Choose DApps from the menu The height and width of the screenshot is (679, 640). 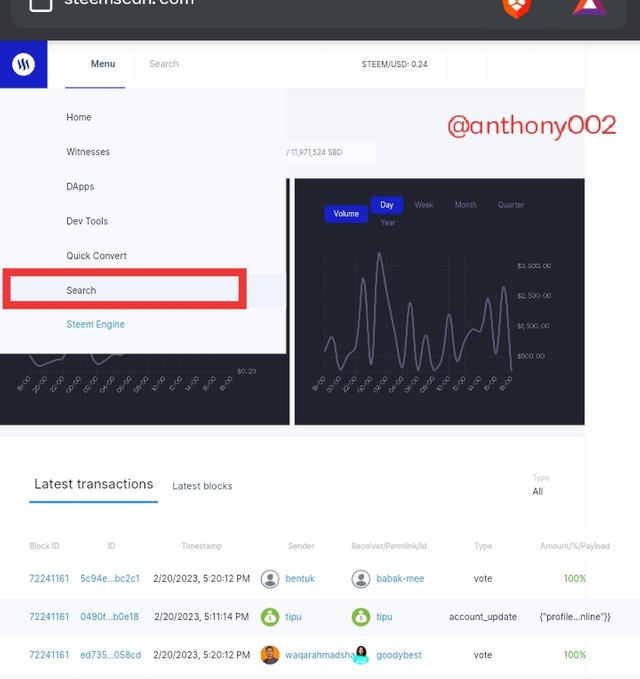(x=80, y=187)
